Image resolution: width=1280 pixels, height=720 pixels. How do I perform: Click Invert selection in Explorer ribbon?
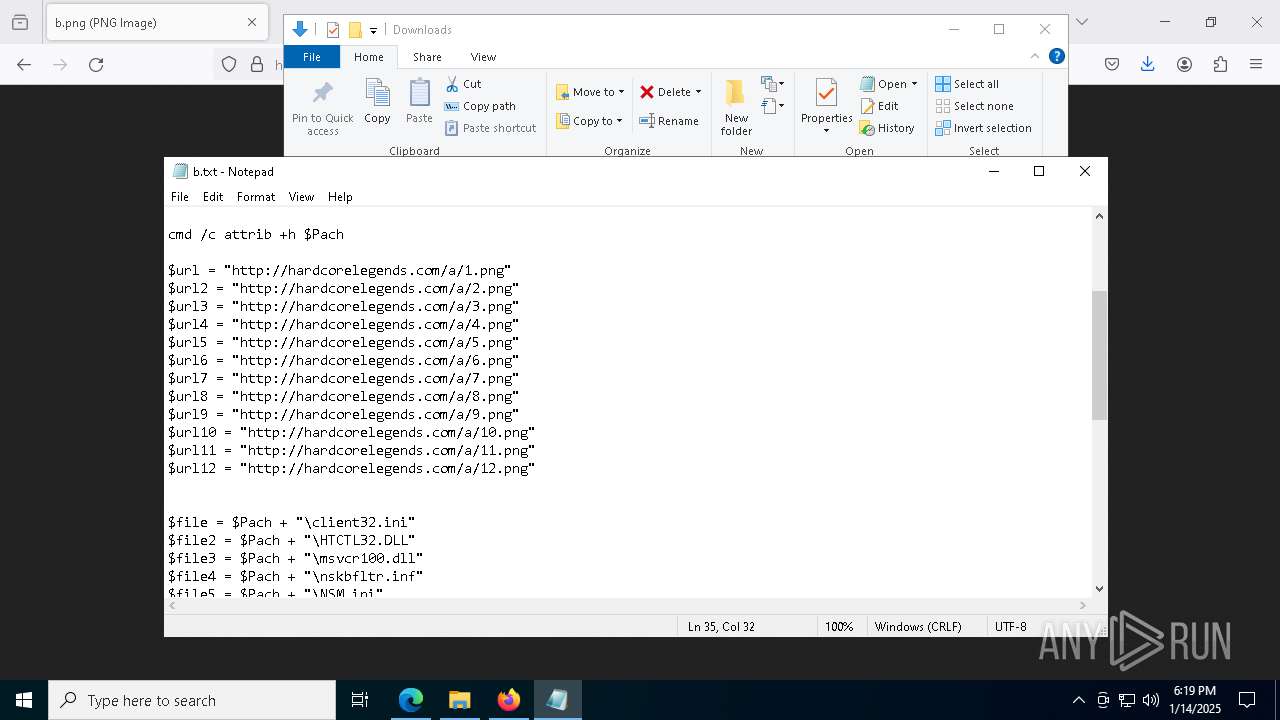(983, 128)
